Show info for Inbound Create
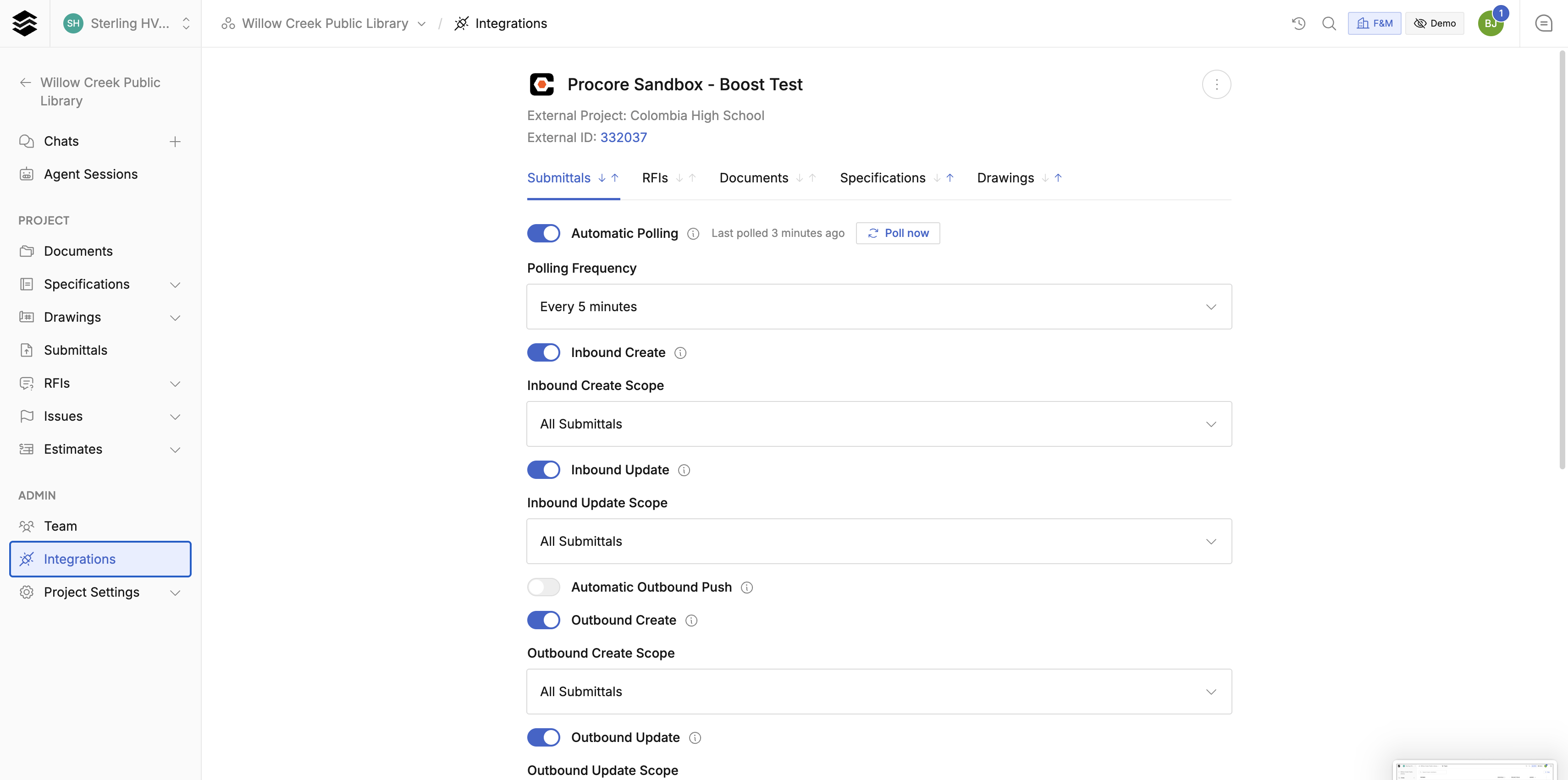Viewport: 1568px width, 780px height. (x=680, y=353)
